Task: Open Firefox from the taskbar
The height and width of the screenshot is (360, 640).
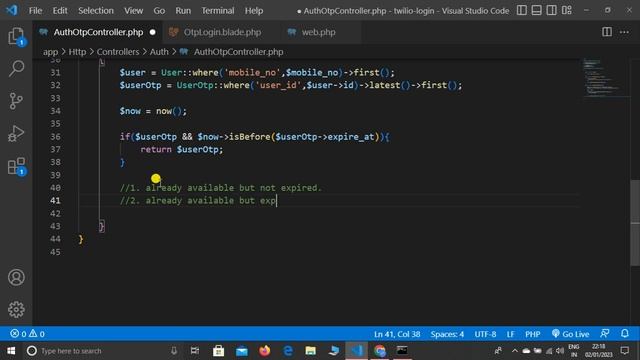Action: point(264,351)
